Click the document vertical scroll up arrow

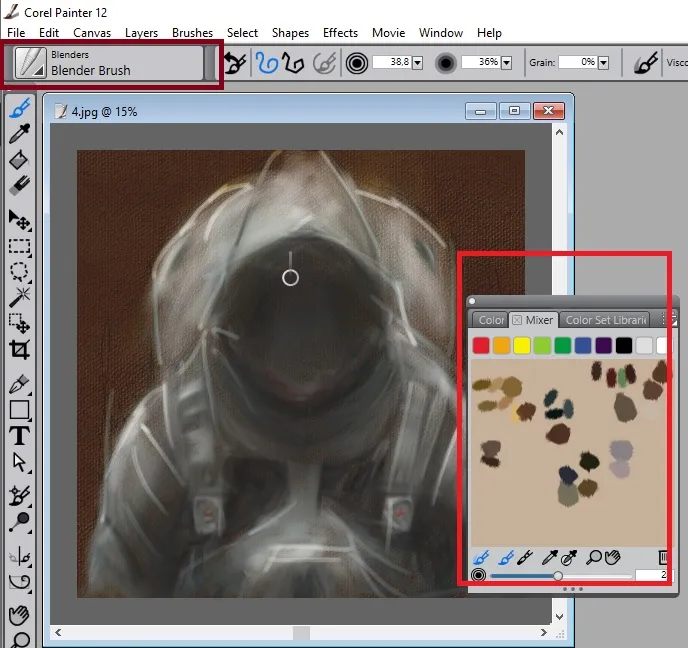[x=559, y=132]
